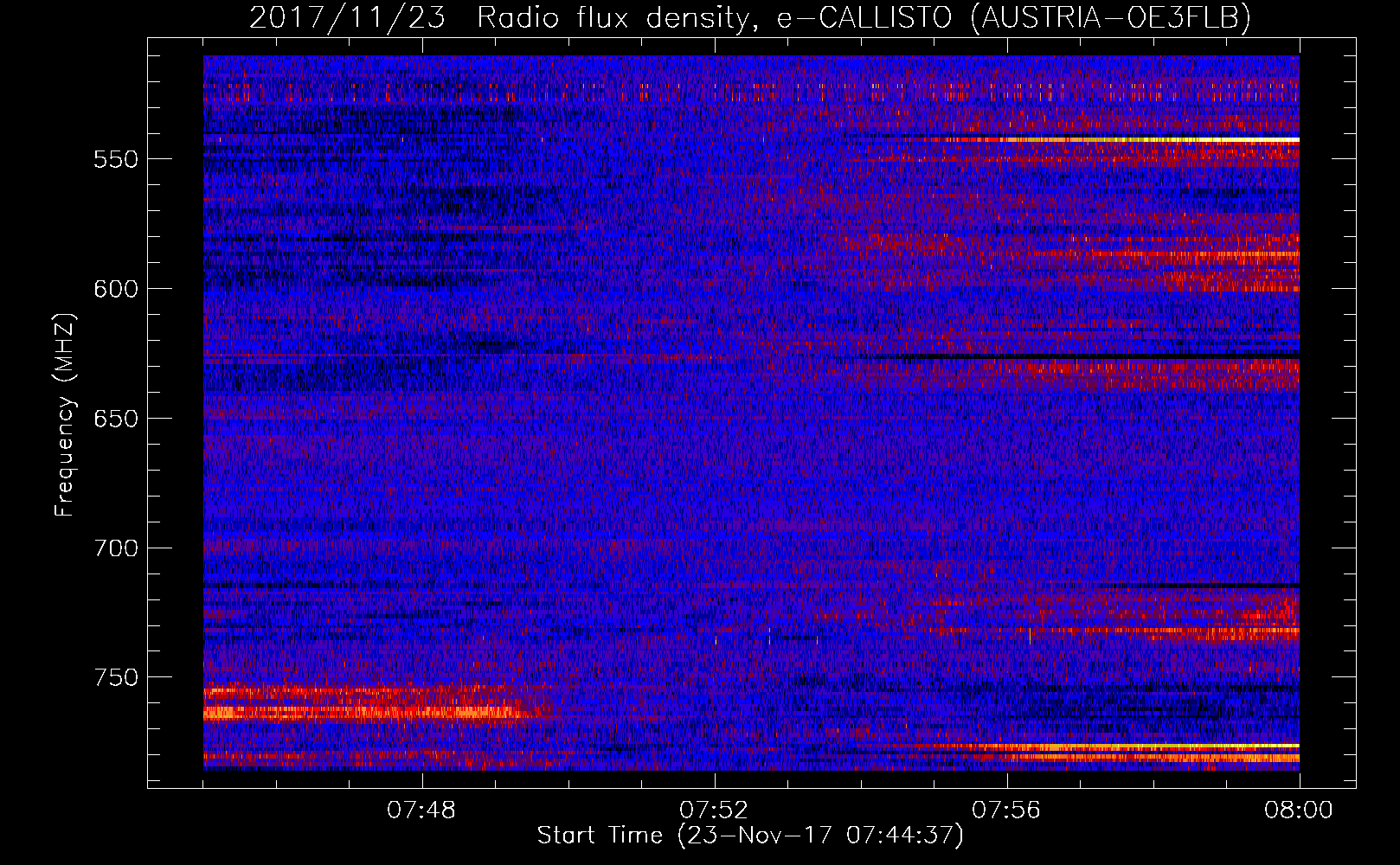Click the 650 frequency tick label
This screenshot has height=865, width=1400.
115,420
